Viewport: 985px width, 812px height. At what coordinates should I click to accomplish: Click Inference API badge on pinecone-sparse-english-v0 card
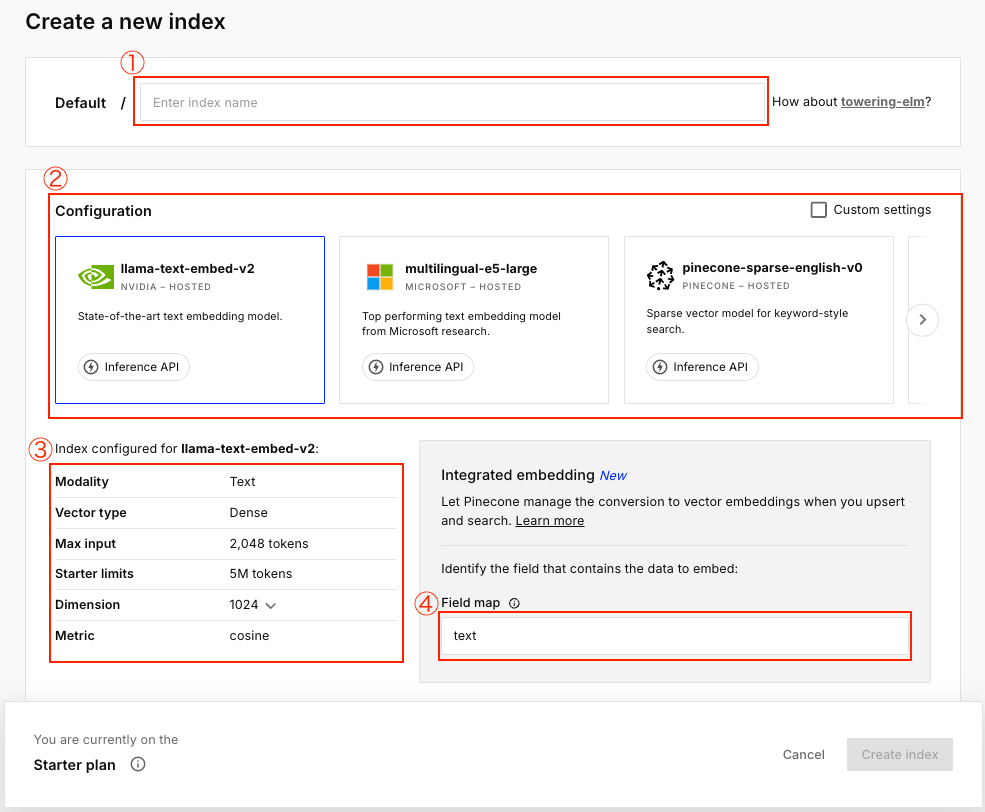click(x=702, y=367)
